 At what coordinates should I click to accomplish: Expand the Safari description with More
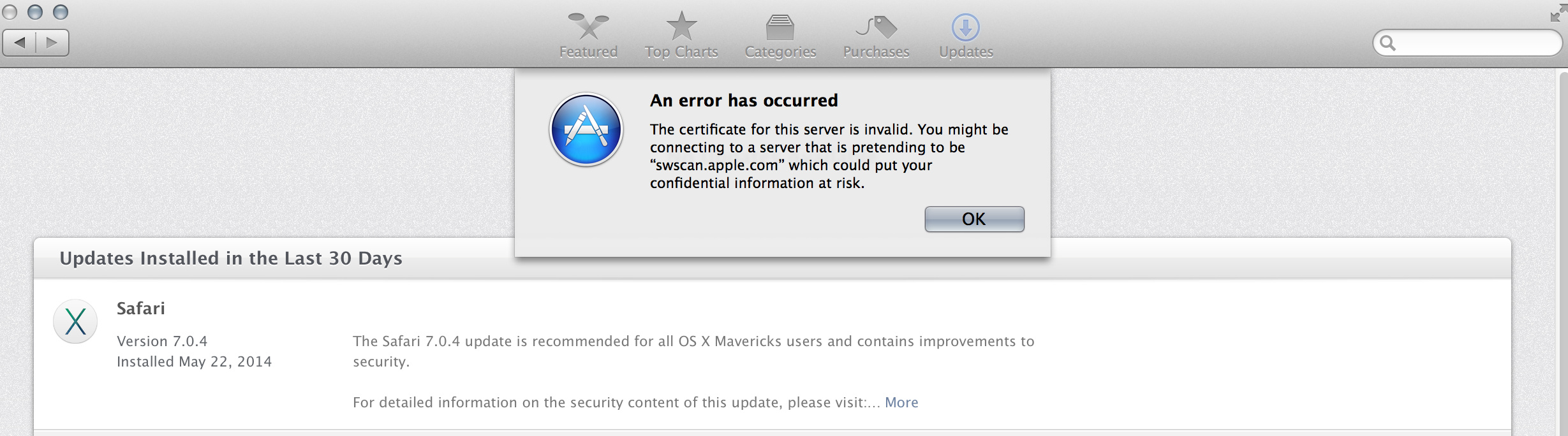[901, 402]
